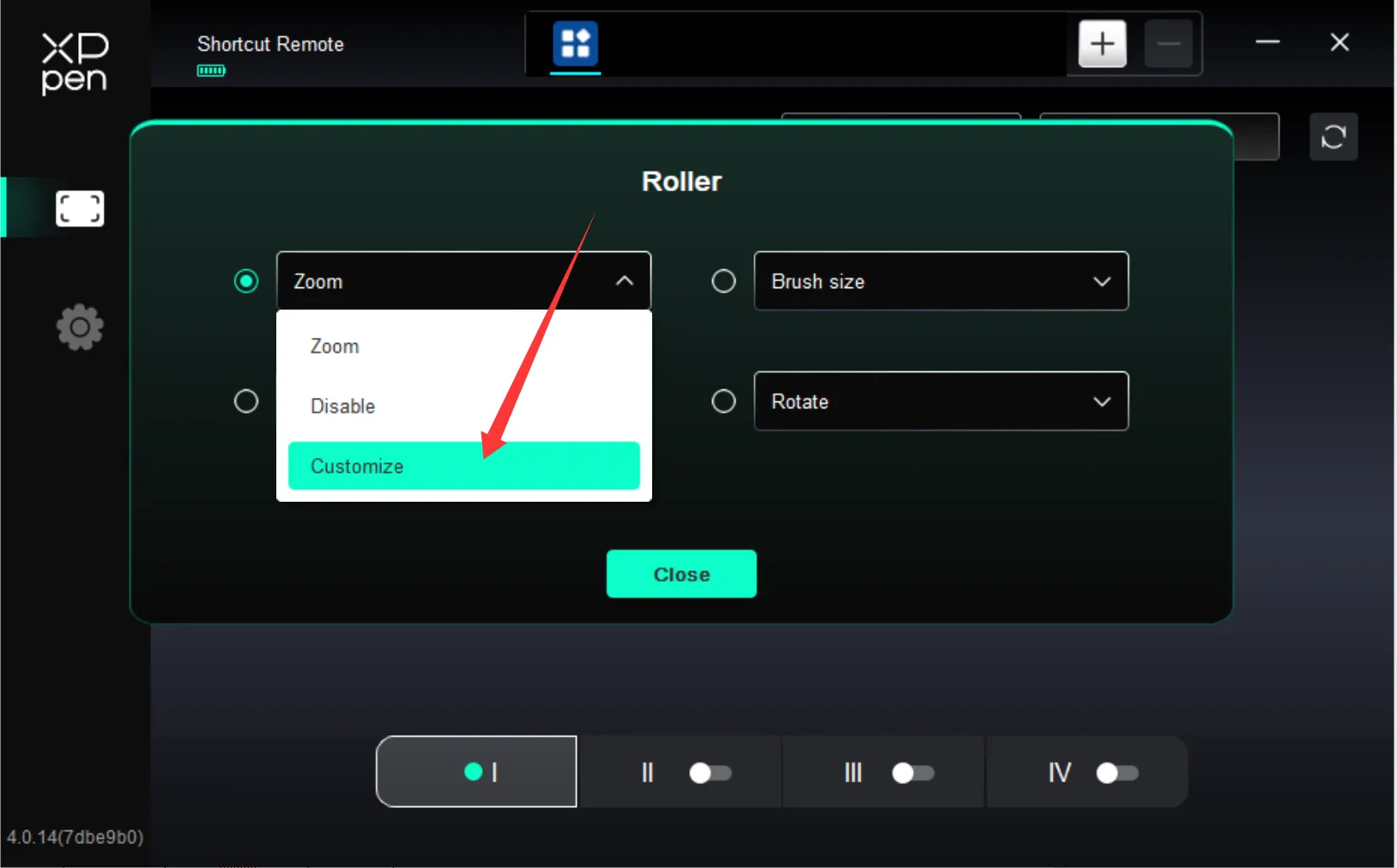Choose Zoom from the dropdown list
The width and height of the screenshot is (1397, 868).
click(463, 347)
